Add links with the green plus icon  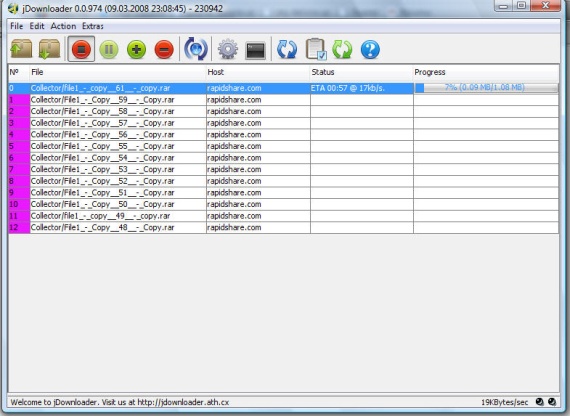[137, 49]
